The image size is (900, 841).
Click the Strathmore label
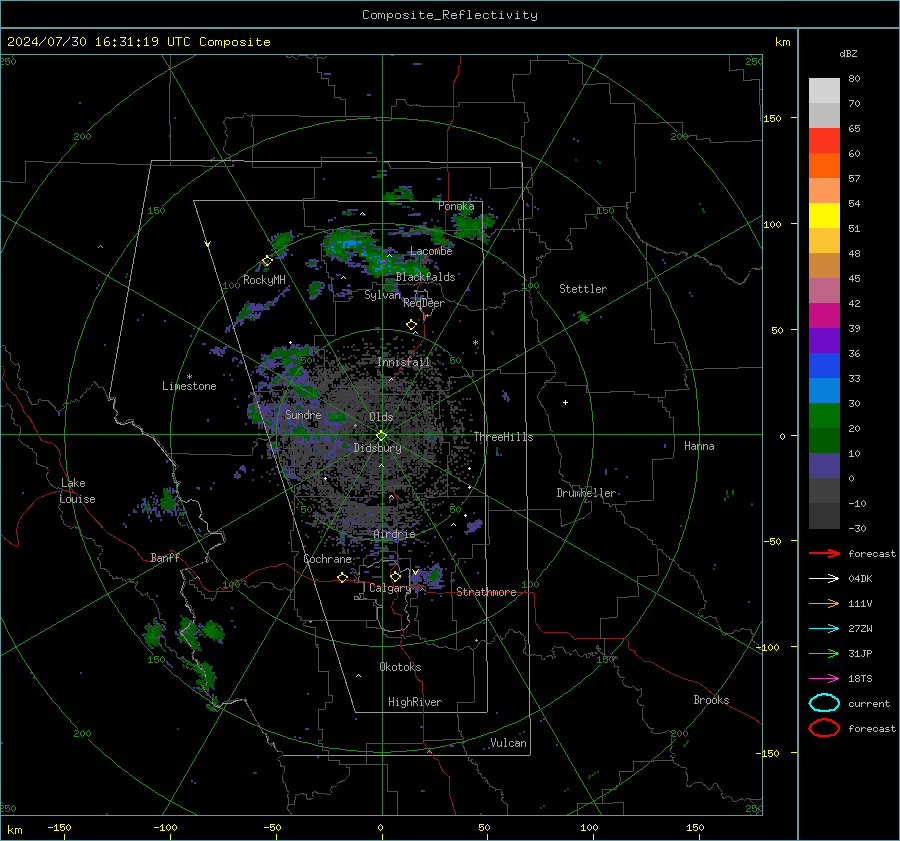(x=486, y=592)
